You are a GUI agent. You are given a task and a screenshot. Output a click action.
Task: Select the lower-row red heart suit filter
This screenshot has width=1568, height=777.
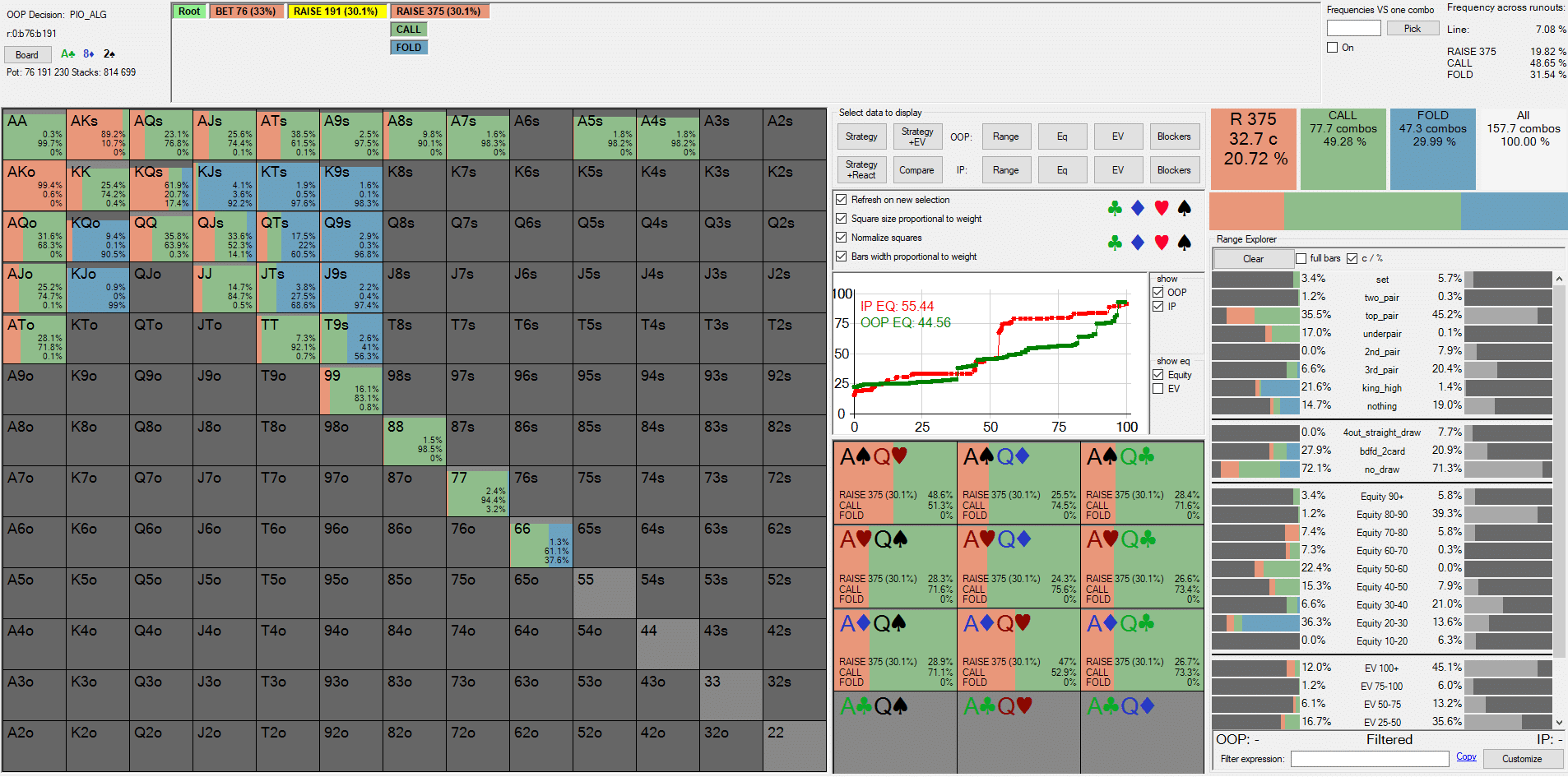[1162, 243]
